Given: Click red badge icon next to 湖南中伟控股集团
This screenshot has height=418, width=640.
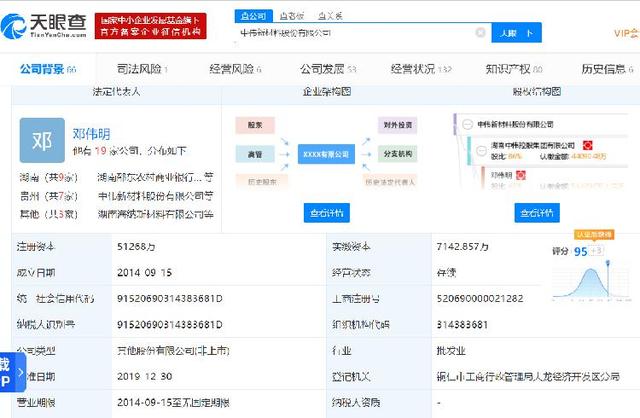Looking at the screenshot, I should tap(587, 145).
